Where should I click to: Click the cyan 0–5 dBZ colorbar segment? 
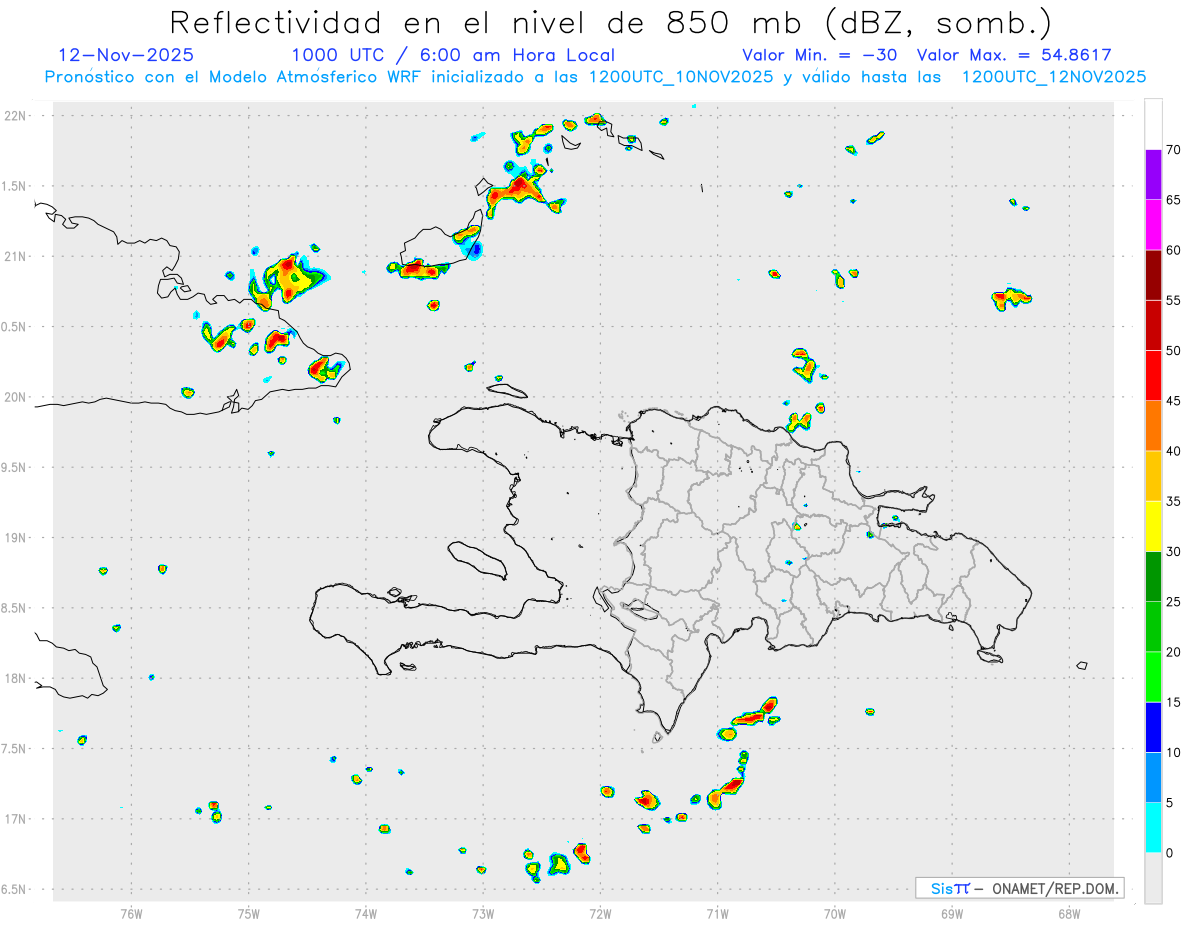[1153, 828]
